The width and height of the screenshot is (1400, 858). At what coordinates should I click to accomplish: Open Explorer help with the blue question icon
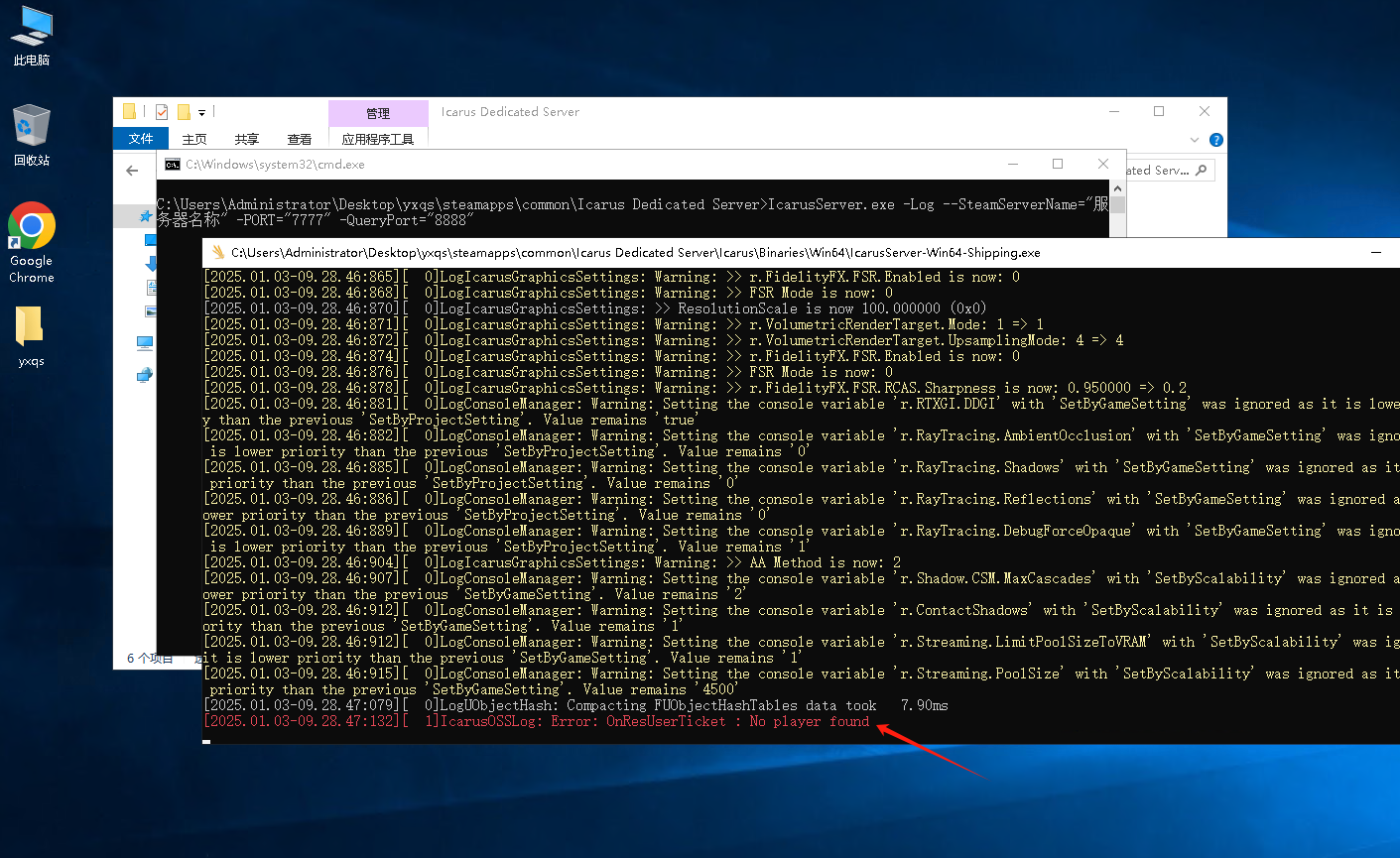(x=1216, y=139)
